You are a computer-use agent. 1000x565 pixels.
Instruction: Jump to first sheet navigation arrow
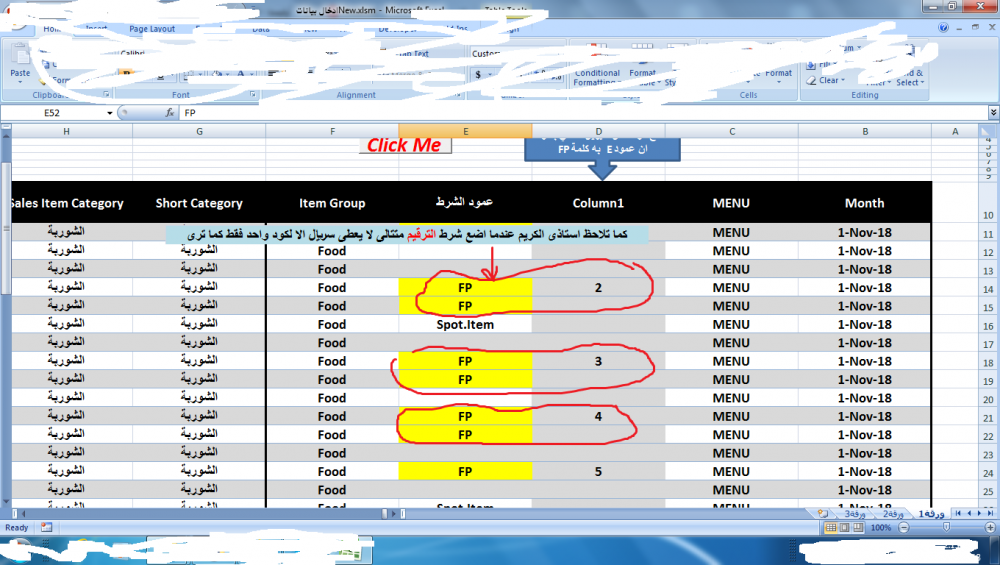click(x=958, y=513)
